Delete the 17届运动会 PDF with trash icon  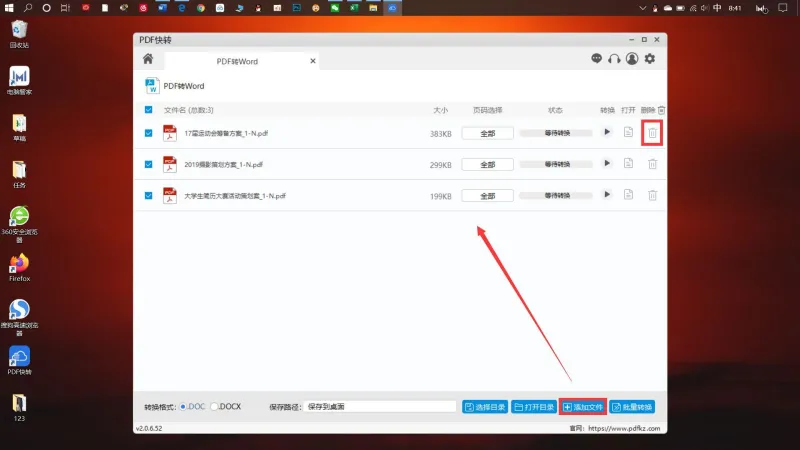click(653, 133)
